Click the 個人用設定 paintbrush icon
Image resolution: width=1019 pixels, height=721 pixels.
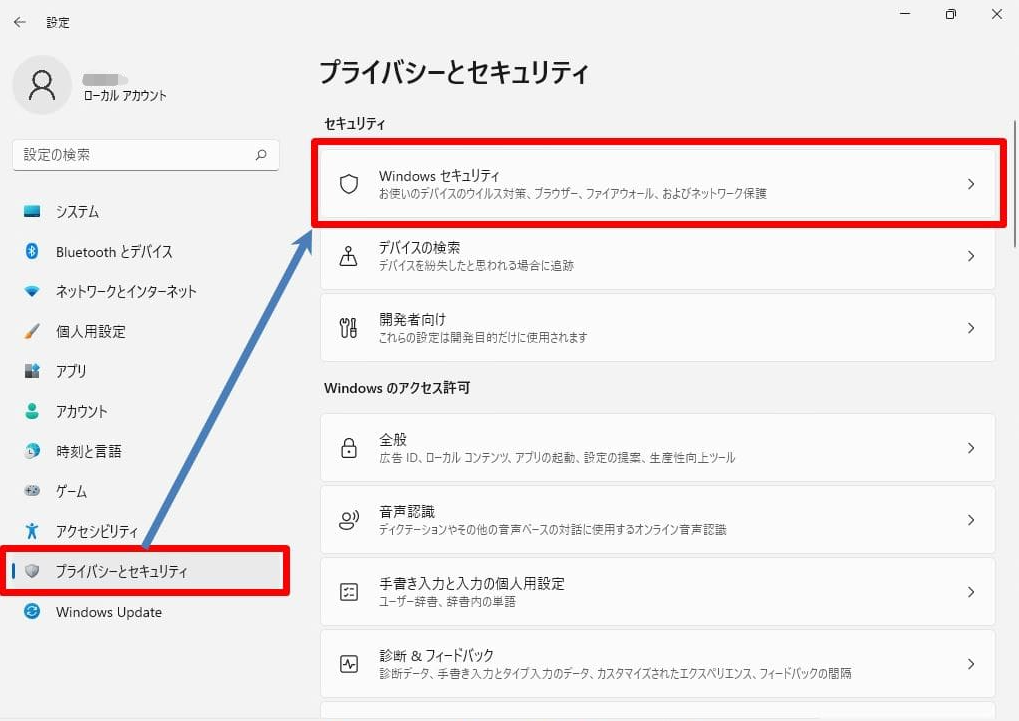[32, 331]
